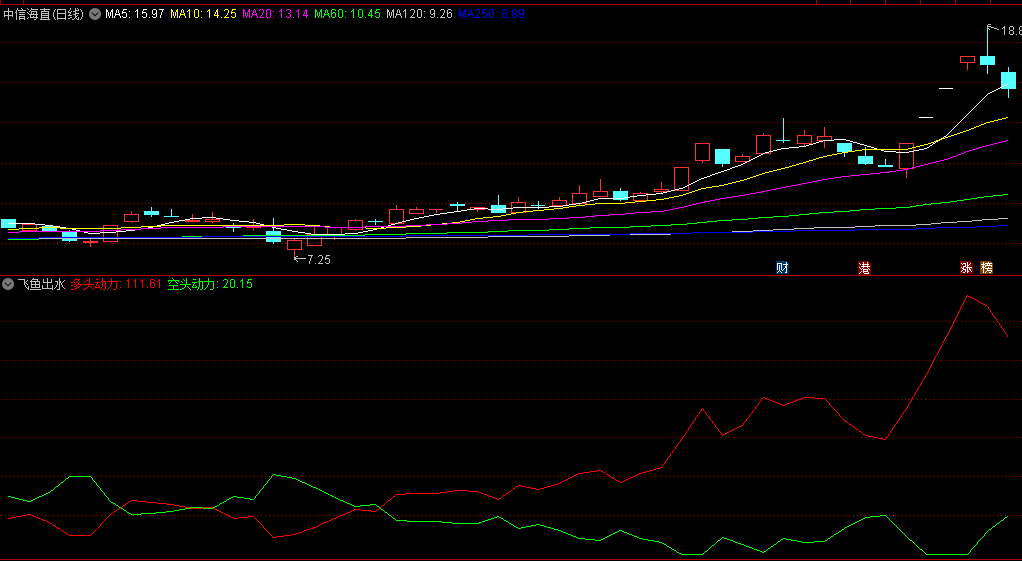Viewport: 1022px width, 561px height.
Task: Expand the 飞鱼出水 indicator dropdown arrow
Action: coord(8,284)
